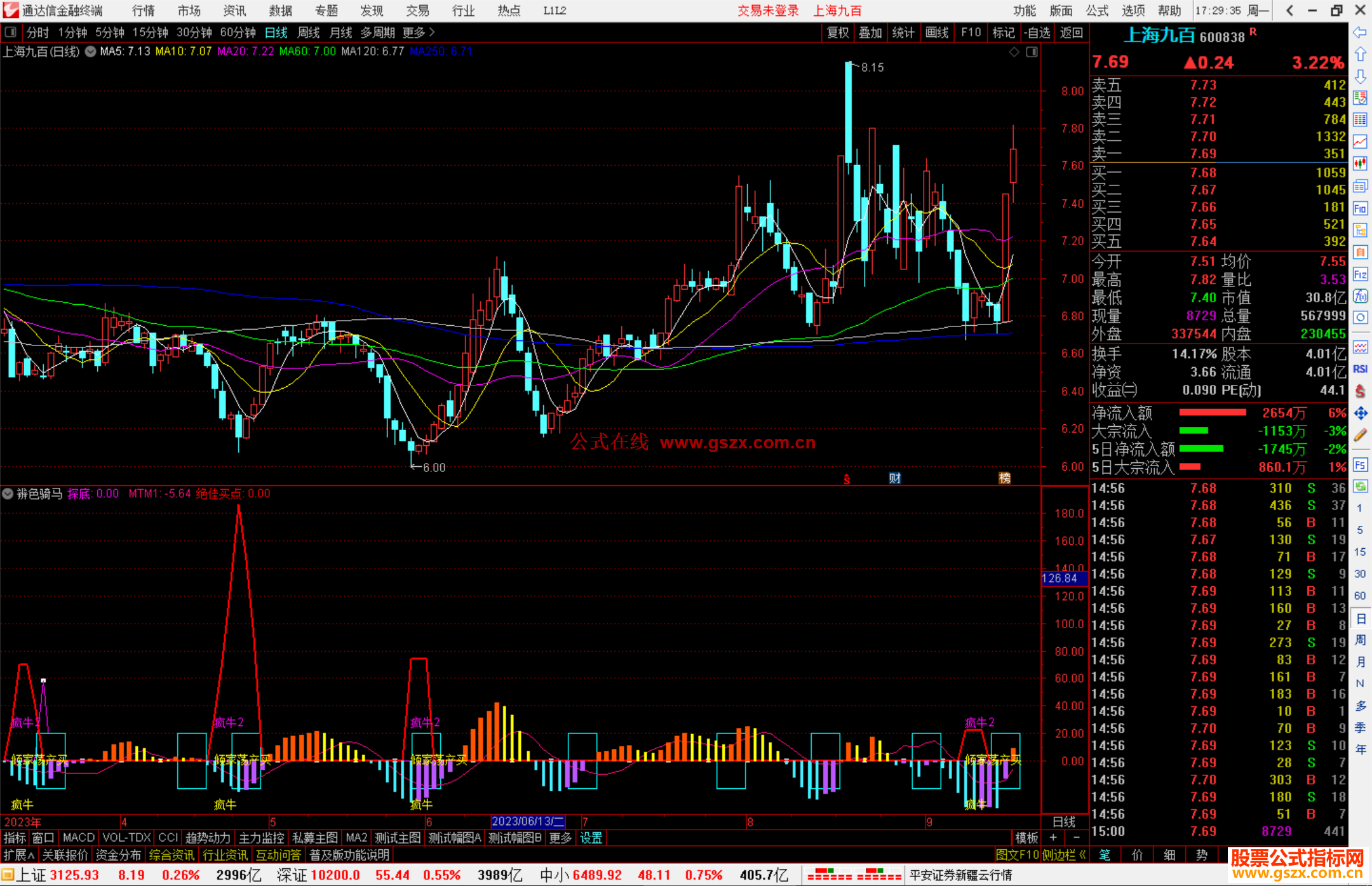Switch to the MACD indicator tab
Screen dimensions: 1372x886
[79, 838]
